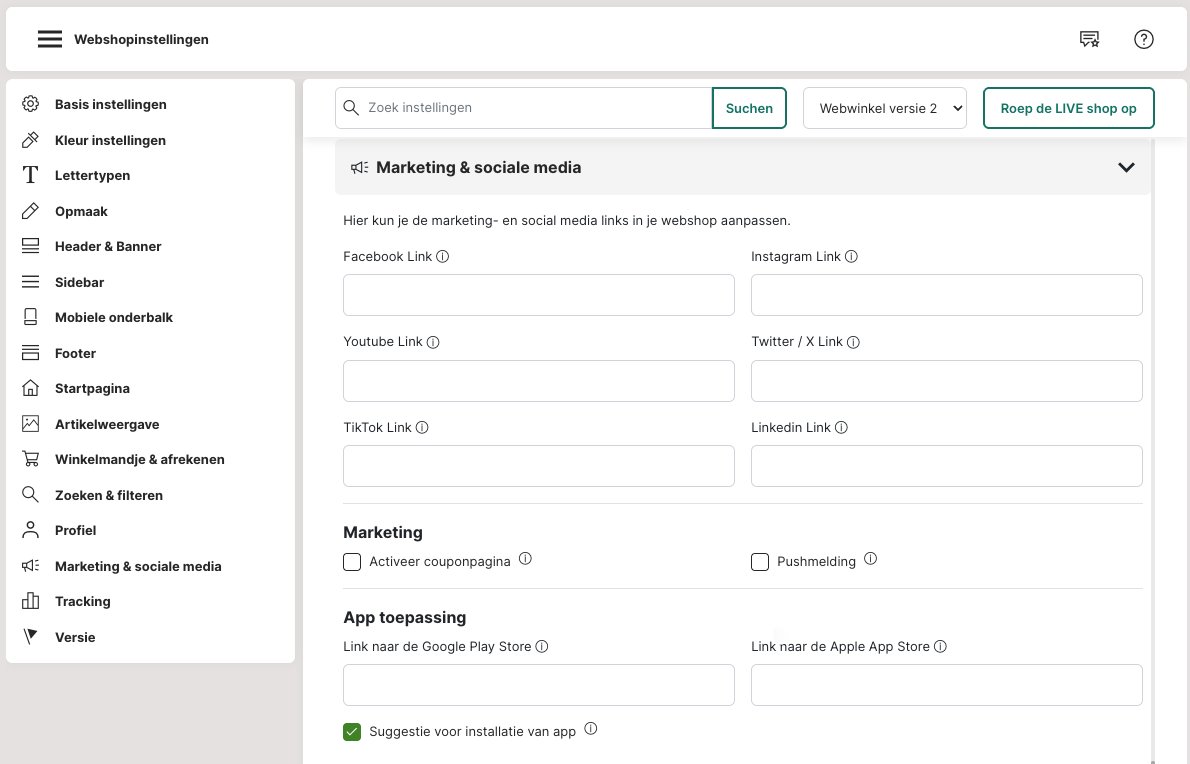Open the help question mark icon

click(1144, 40)
